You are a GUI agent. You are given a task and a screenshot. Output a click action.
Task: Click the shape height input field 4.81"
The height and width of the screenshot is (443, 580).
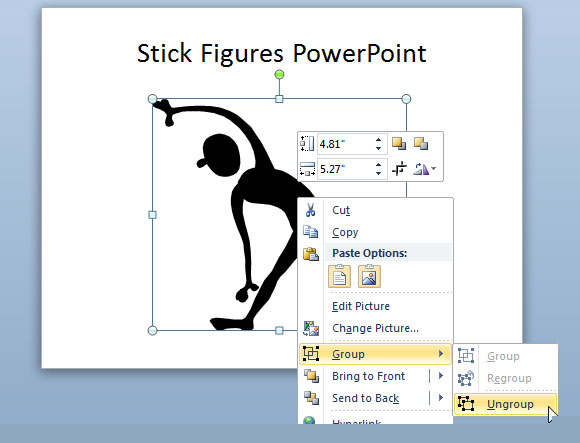pyautogui.click(x=345, y=144)
